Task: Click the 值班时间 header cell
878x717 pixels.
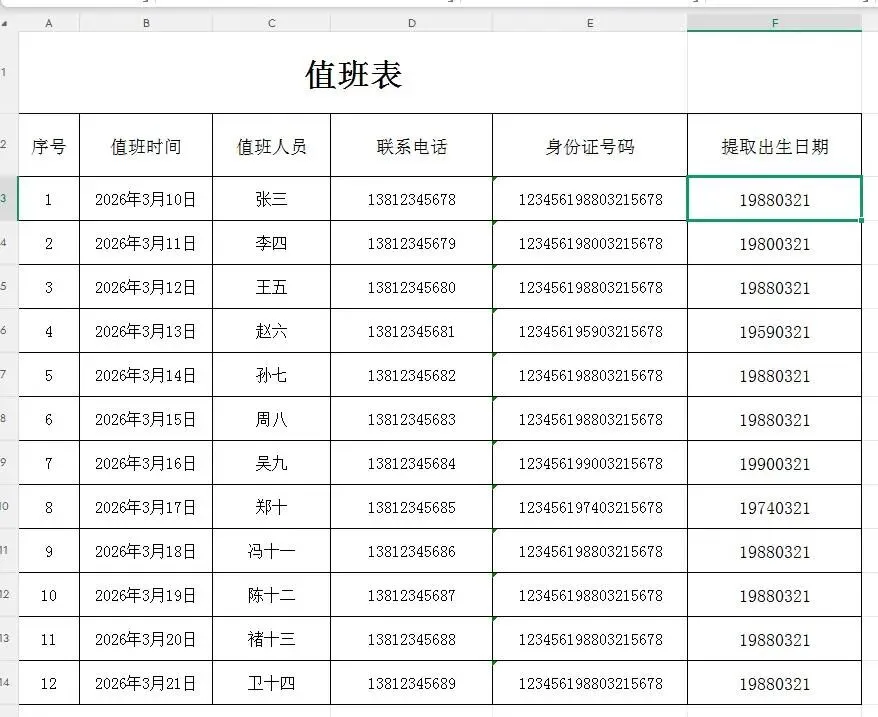Action: (x=146, y=145)
